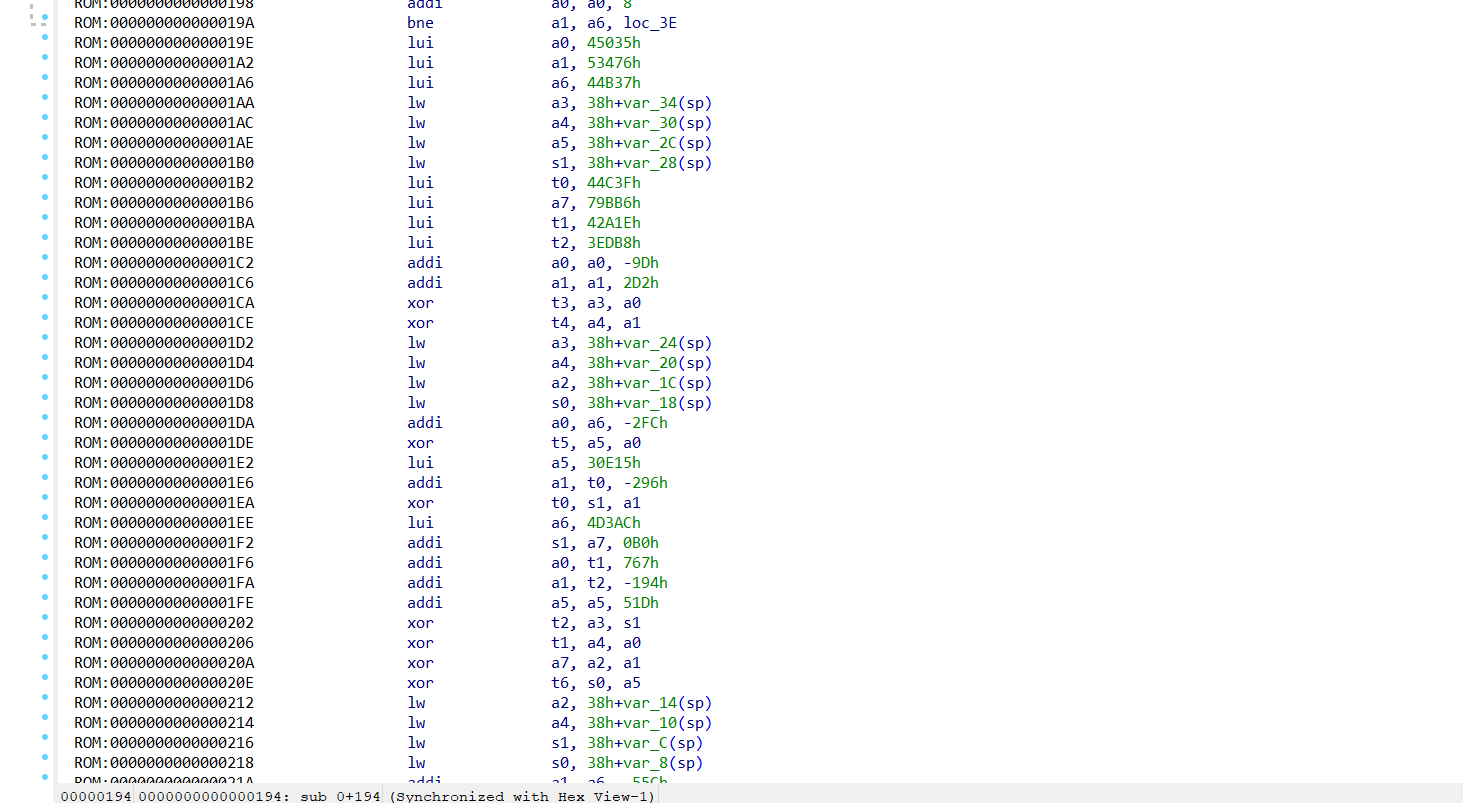Viewport: 1463px width, 803px height.
Task: Click the 00000194 offset in status bar
Action: [x=94, y=796]
